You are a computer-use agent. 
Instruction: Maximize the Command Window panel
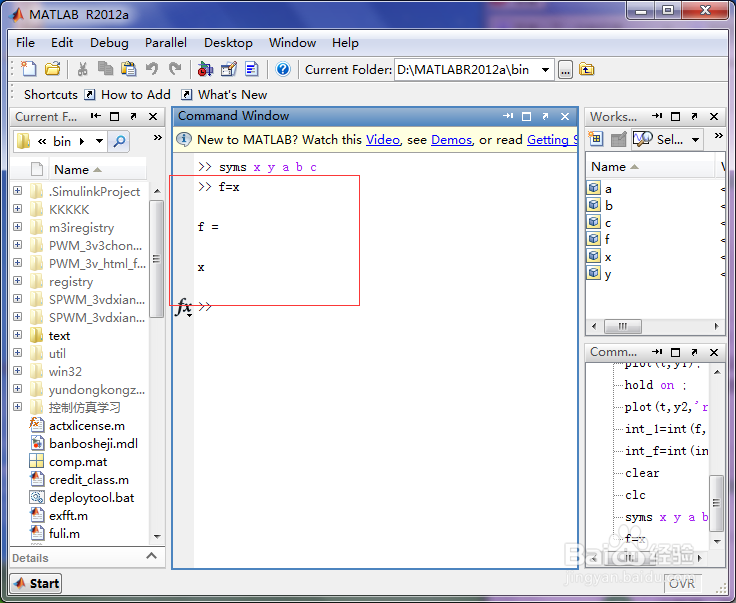pyautogui.click(x=527, y=116)
